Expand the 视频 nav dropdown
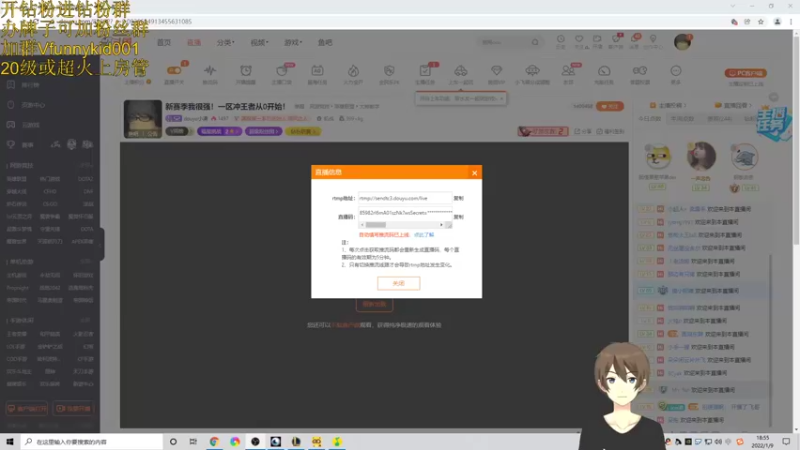 click(x=259, y=42)
